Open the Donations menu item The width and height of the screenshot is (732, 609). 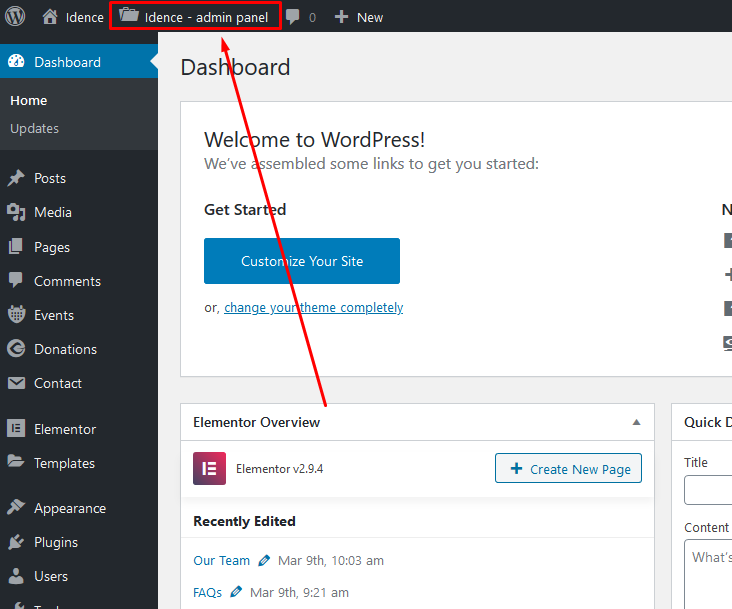click(65, 349)
